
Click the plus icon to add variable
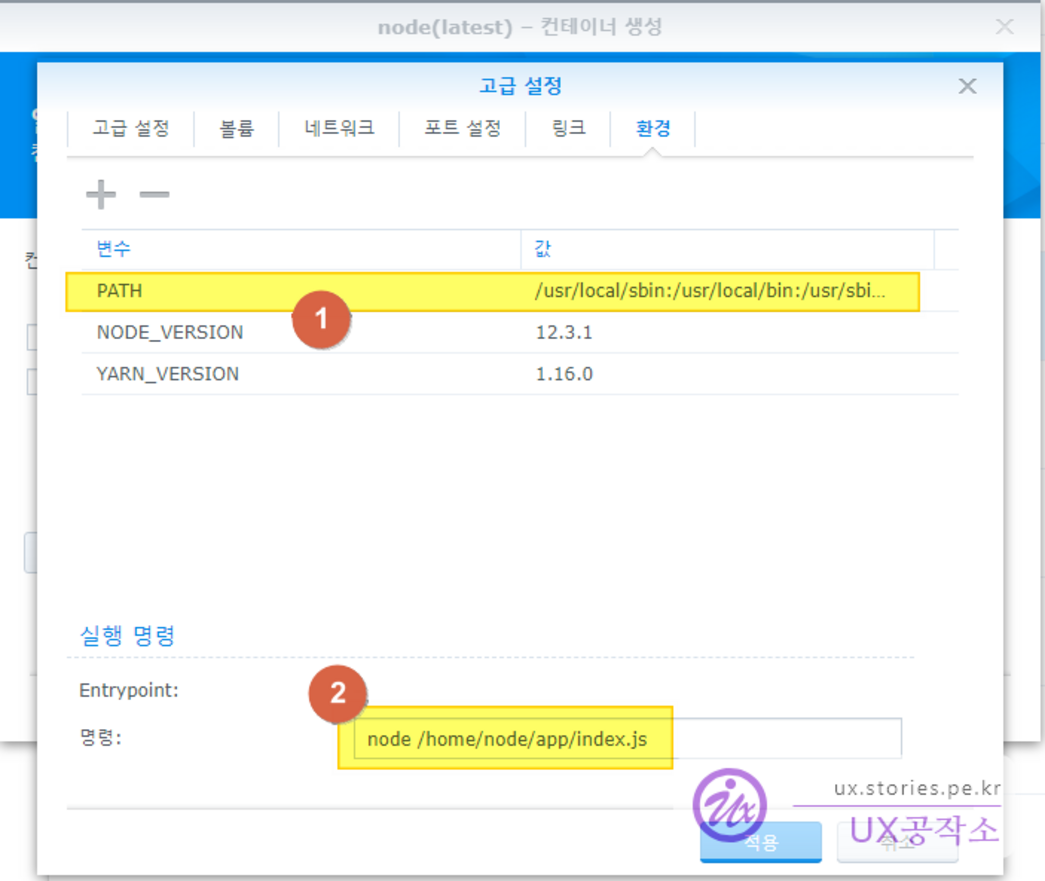tap(101, 194)
